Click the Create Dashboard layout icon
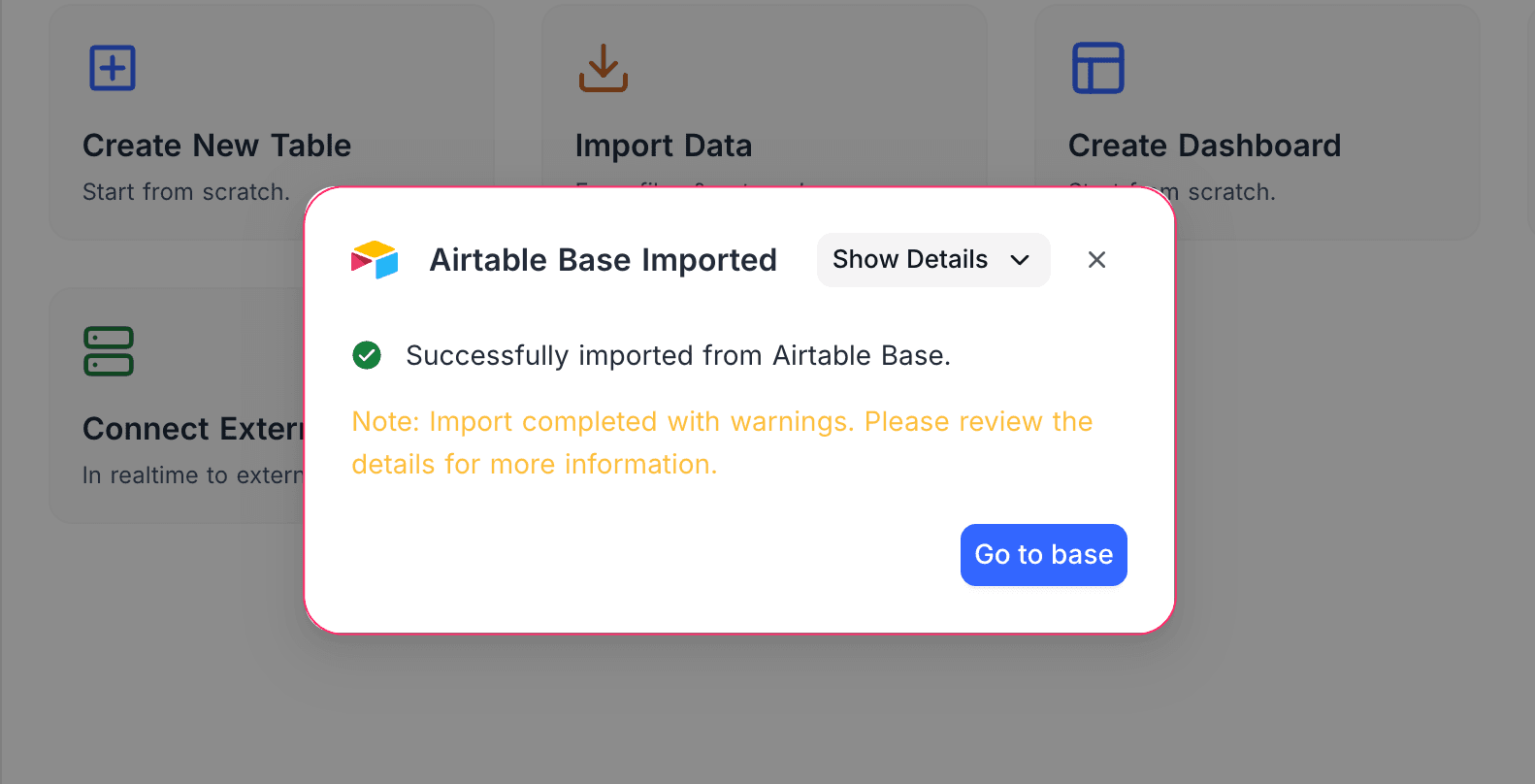Viewport: 1535px width, 784px height. [1097, 68]
